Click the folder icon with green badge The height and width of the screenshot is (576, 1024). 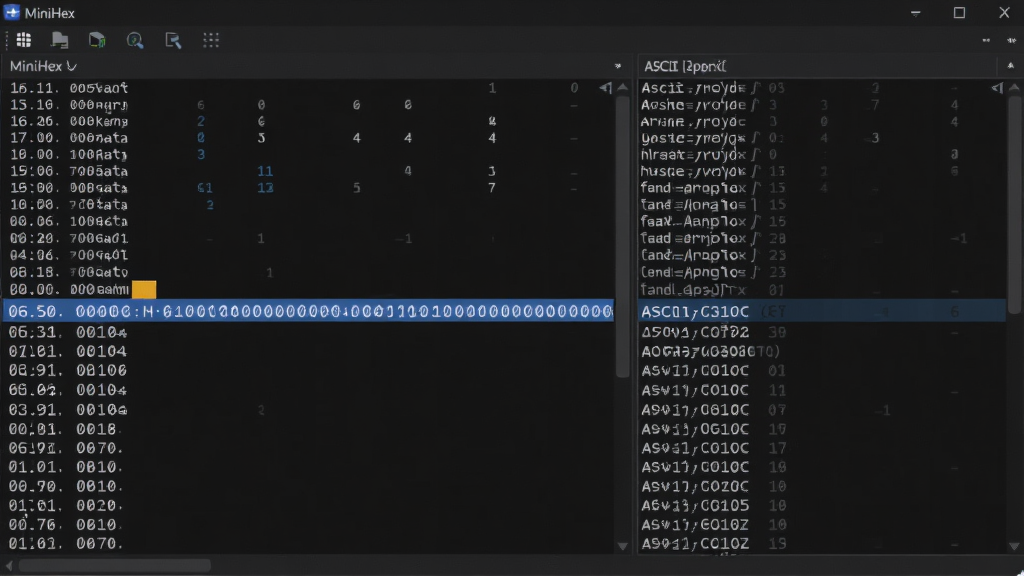click(x=97, y=40)
